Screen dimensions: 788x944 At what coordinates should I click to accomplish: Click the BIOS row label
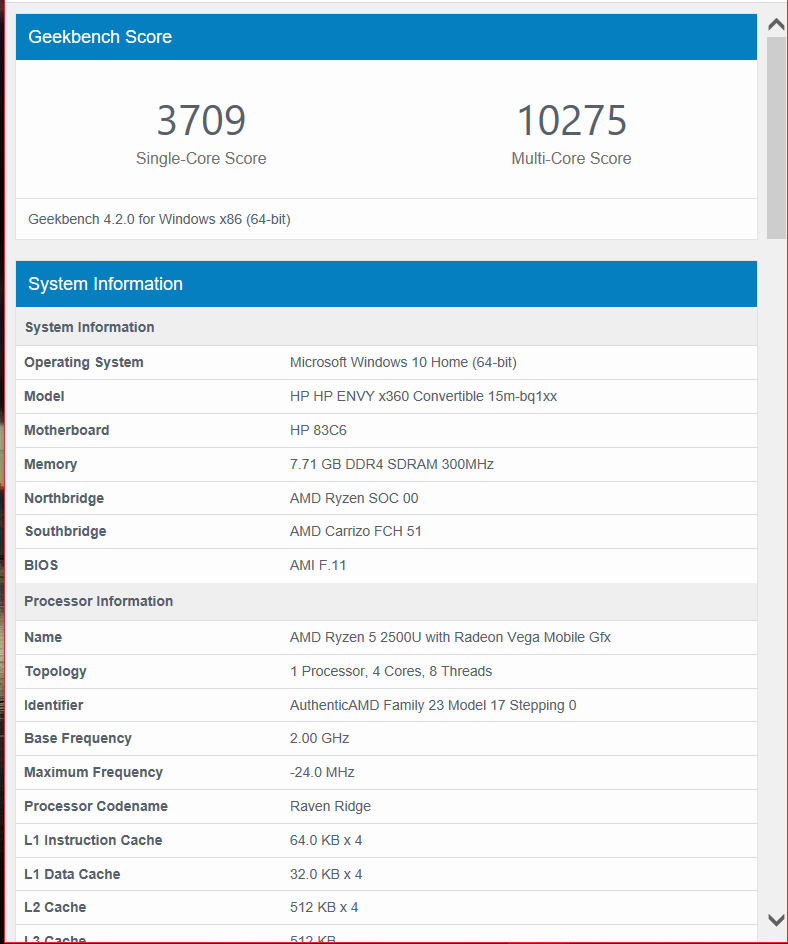click(x=41, y=565)
